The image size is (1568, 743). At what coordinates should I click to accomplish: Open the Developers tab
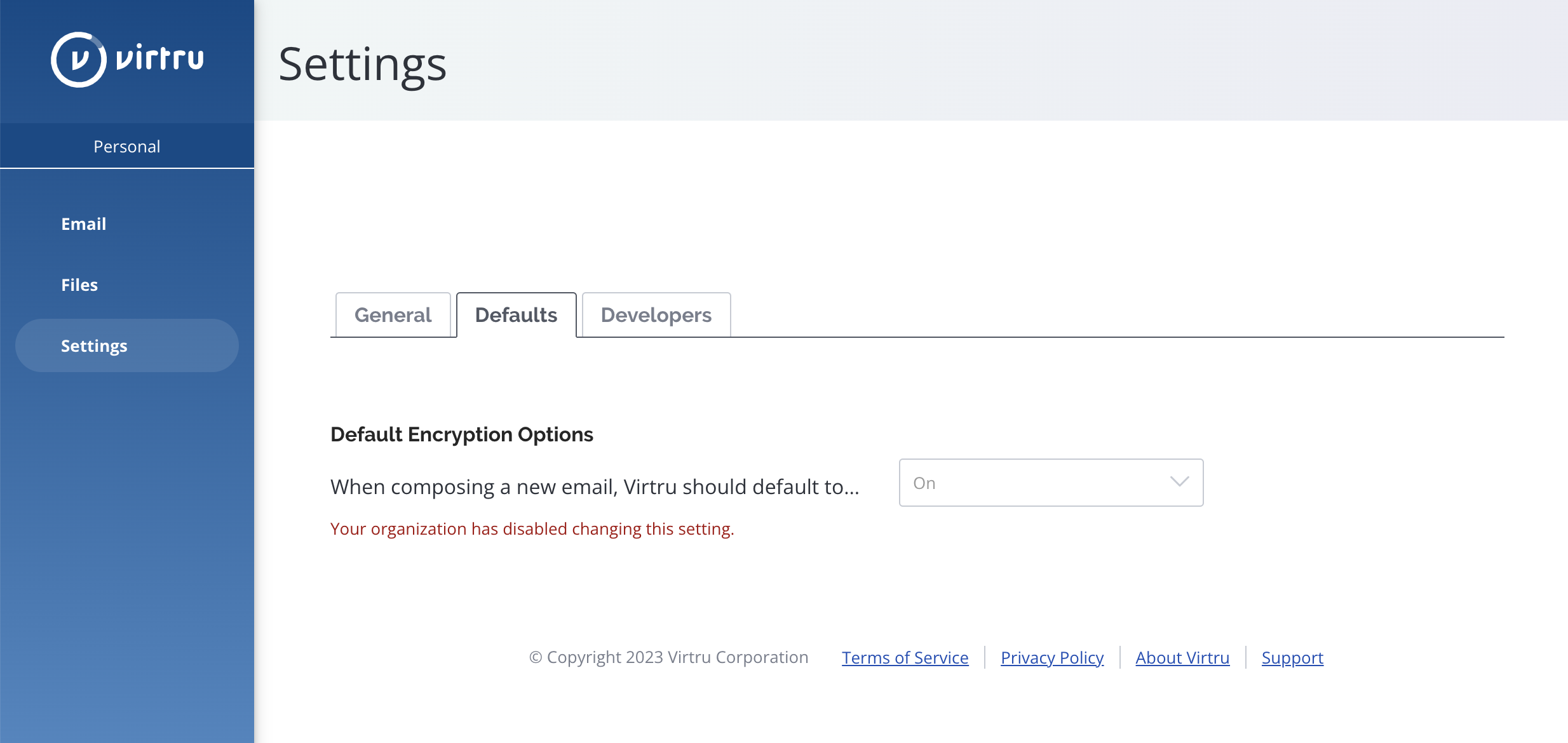tap(656, 315)
